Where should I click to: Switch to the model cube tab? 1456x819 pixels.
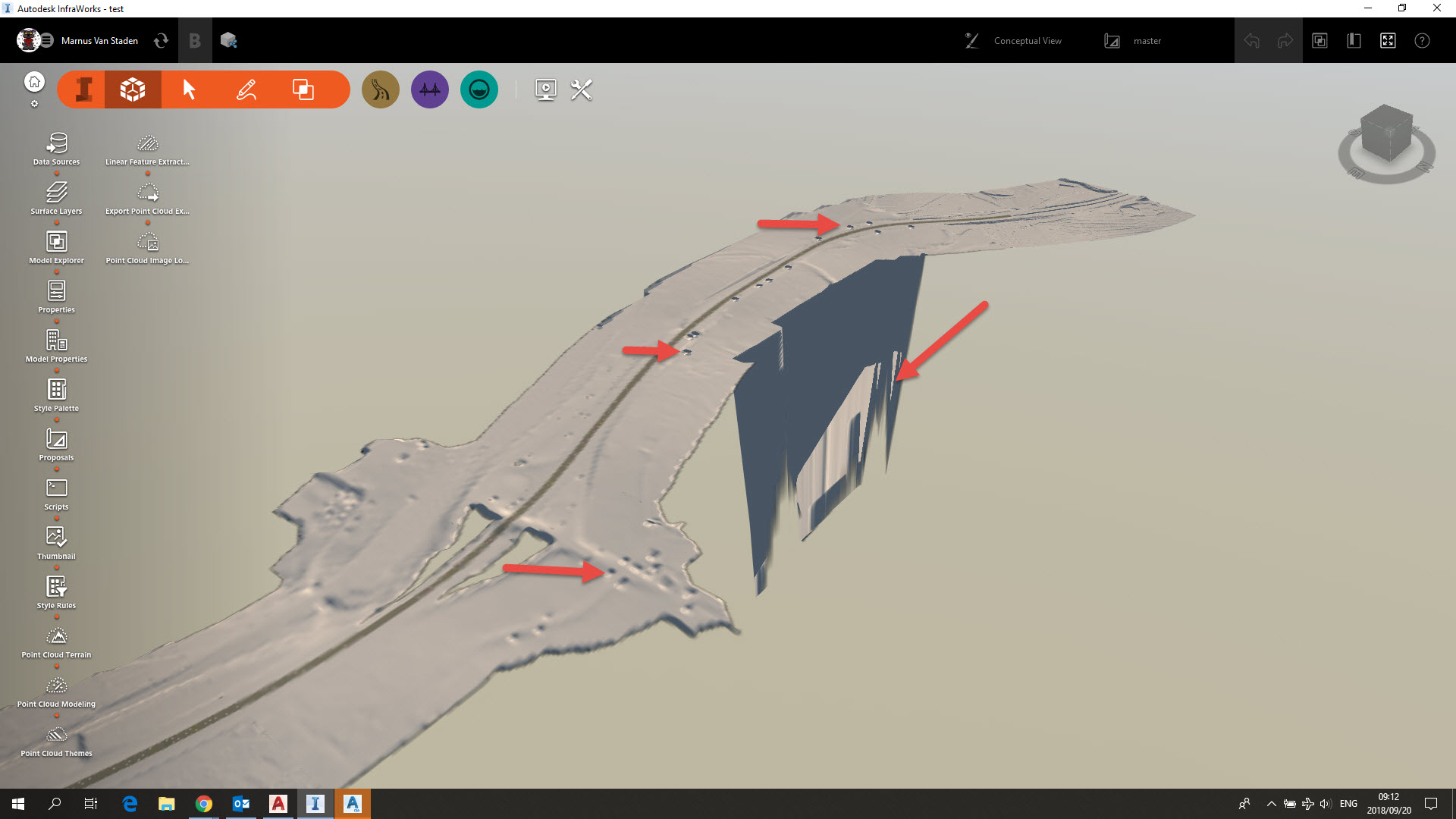pyautogui.click(x=132, y=89)
